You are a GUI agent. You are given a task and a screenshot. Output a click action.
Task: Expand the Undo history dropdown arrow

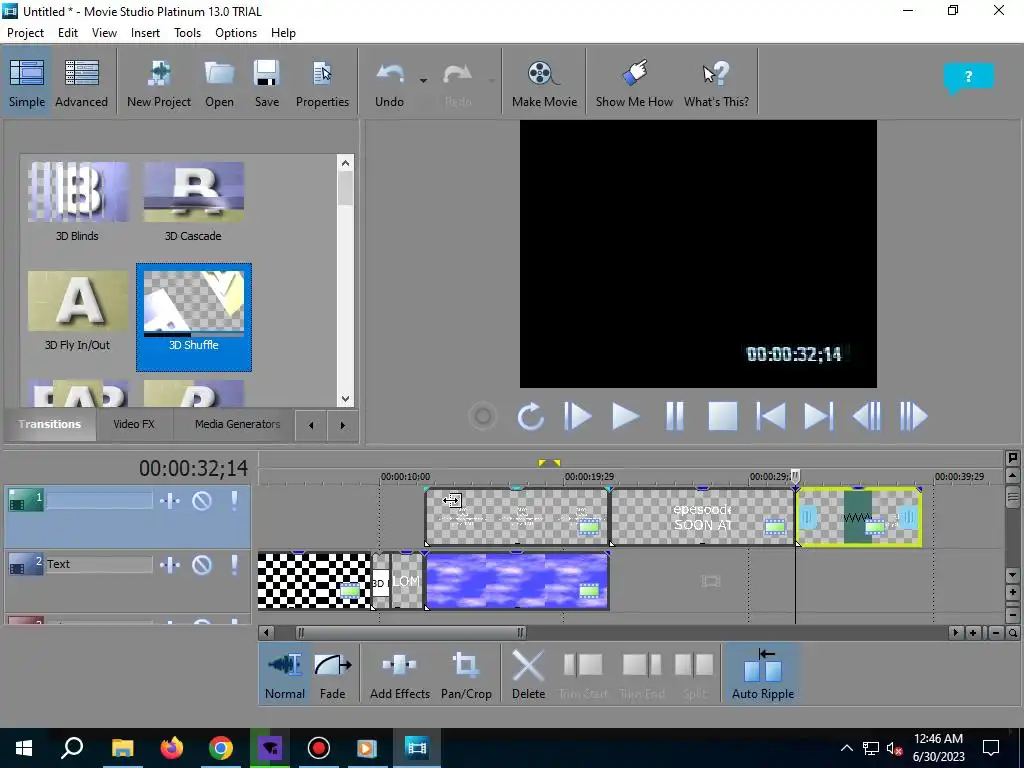[423, 80]
